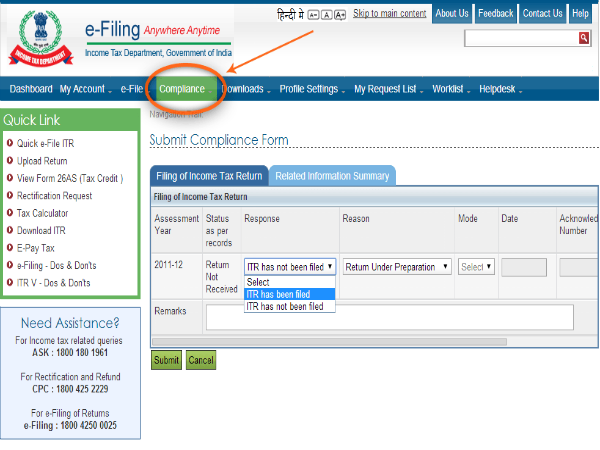
Task: Select Filing of Income Tax Return tab
Action: pyautogui.click(x=209, y=176)
